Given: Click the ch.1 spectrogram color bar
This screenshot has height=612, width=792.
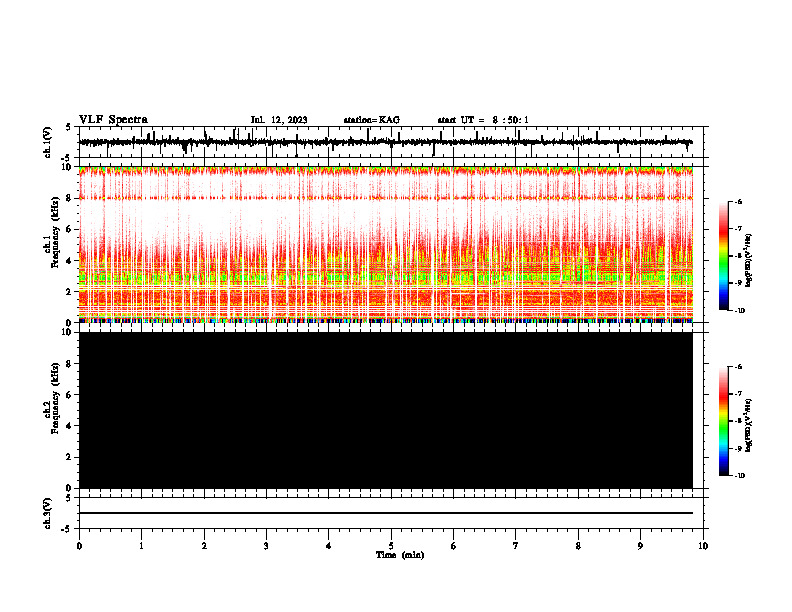Looking at the screenshot, I should [x=724, y=256].
